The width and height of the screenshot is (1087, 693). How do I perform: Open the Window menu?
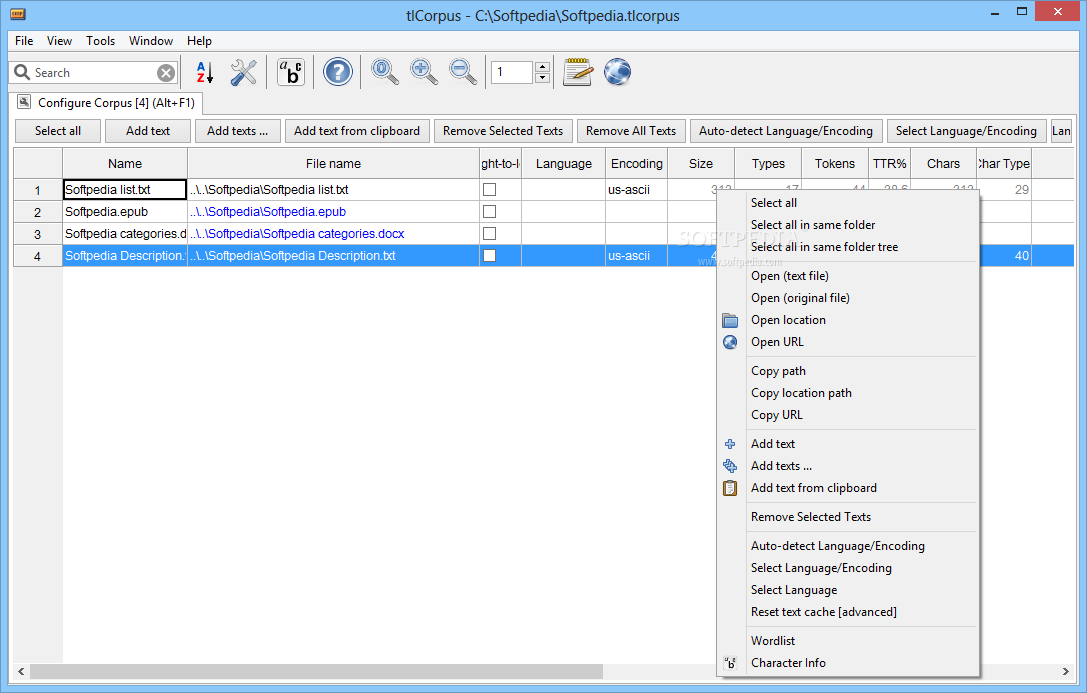pyautogui.click(x=150, y=41)
